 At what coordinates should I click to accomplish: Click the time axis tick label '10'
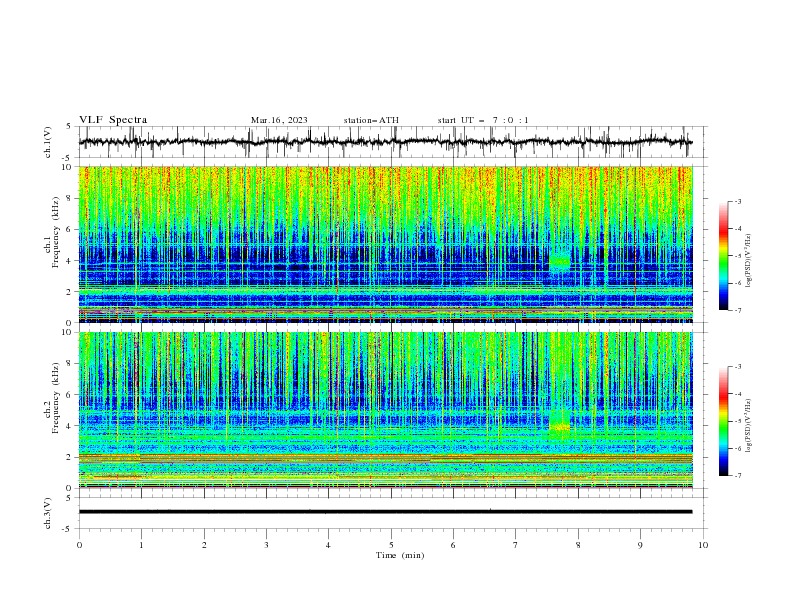pos(703,545)
